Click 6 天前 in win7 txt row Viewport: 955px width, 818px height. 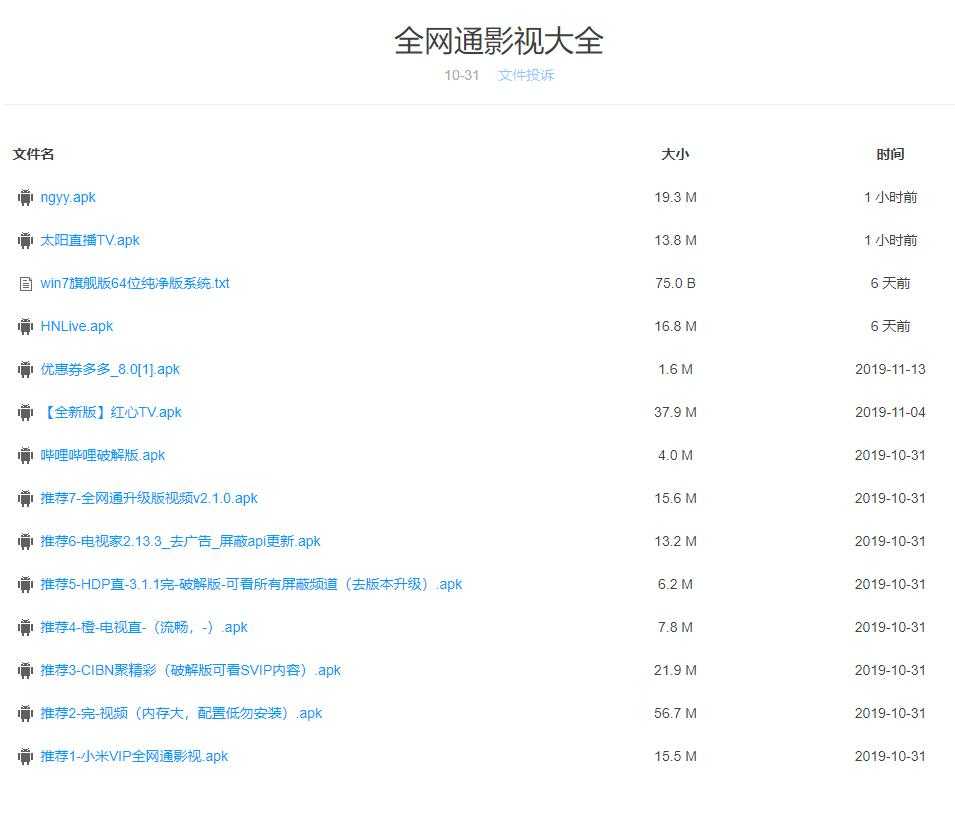[890, 283]
